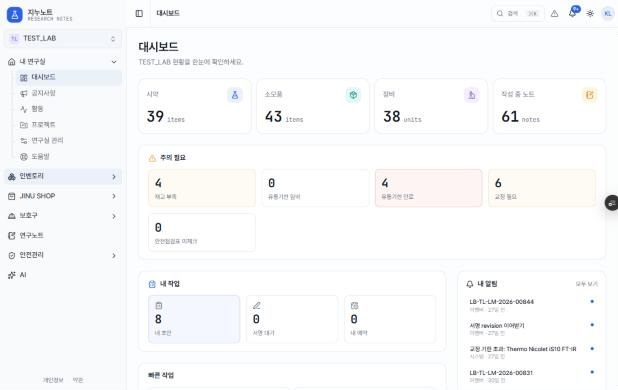The width and height of the screenshot is (618, 390).
Task: Open the 안전점검표 미체크 card
Action: point(202,232)
